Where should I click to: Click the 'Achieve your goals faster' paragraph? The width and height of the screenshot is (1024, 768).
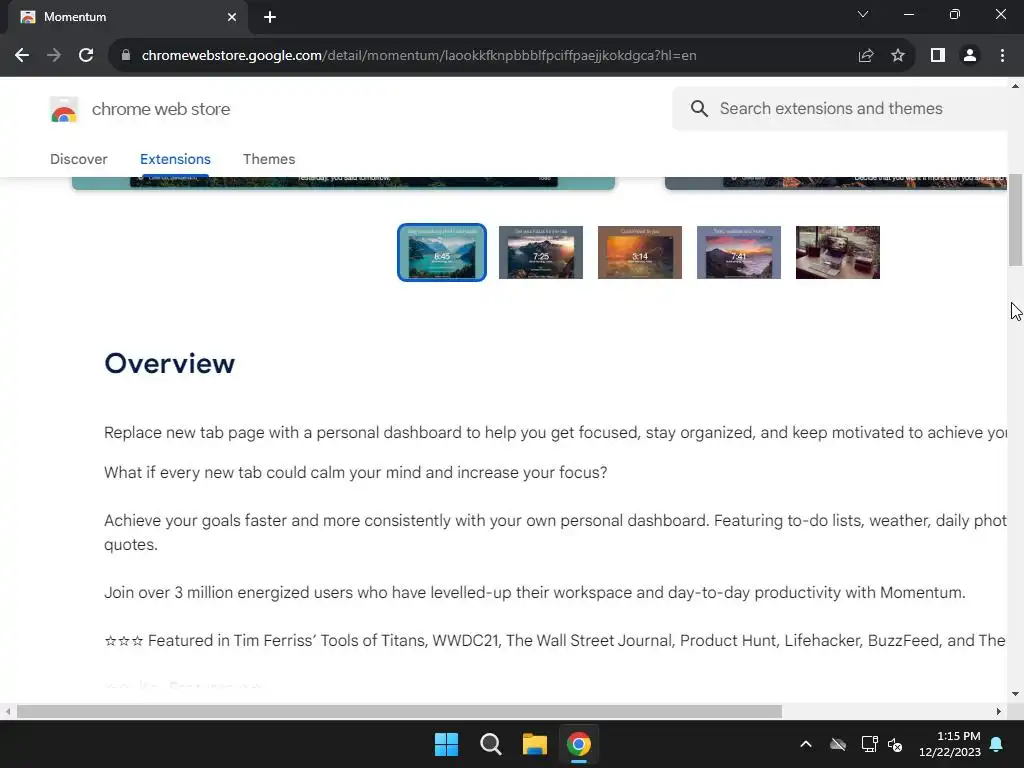555,533
